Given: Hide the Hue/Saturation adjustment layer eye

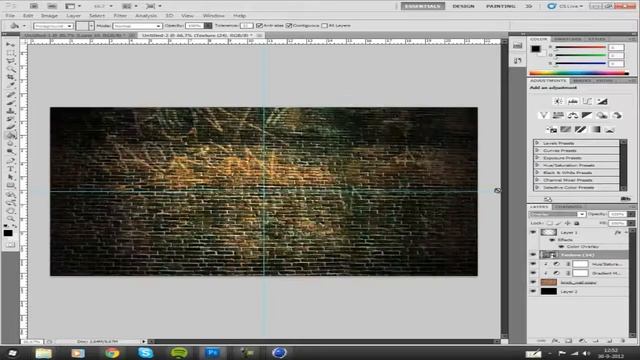Looking at the screenshot, I should pyautogui.click(x=533, y=264).
